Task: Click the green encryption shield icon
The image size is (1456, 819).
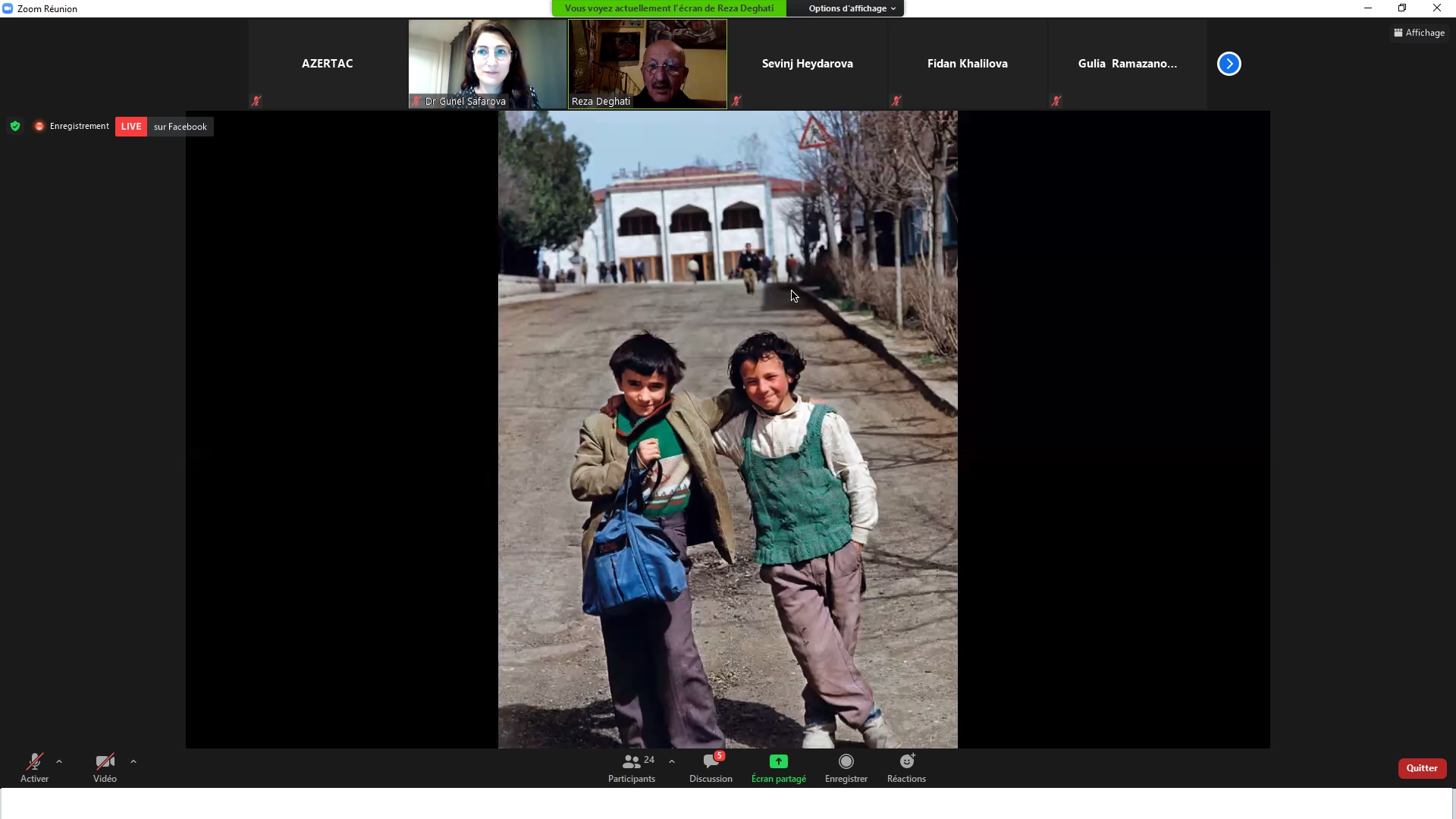Action: pyautogui.click(x=15, y=126)
